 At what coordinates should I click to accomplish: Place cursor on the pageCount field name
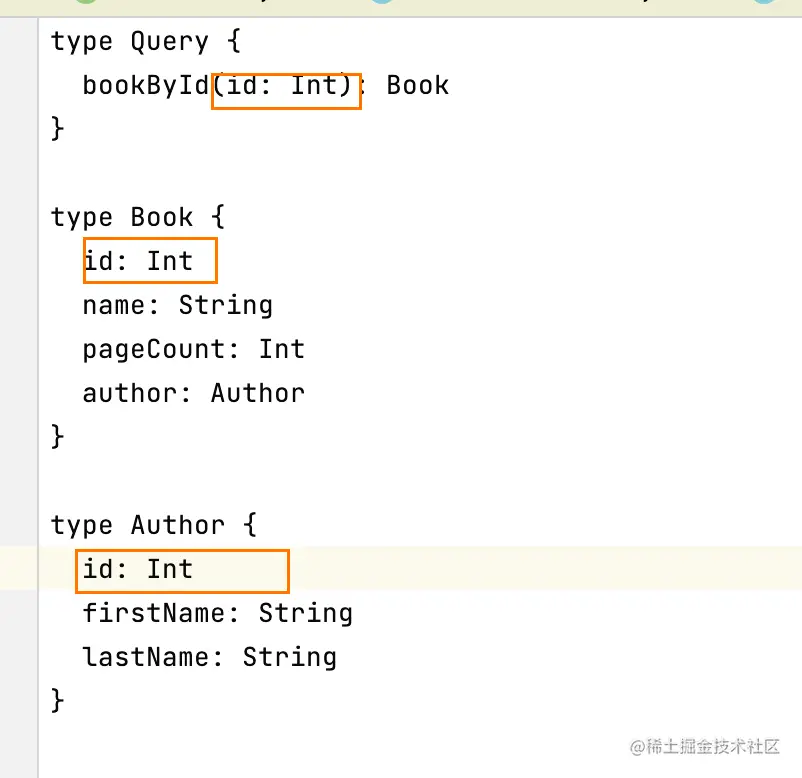coord(153,350)
